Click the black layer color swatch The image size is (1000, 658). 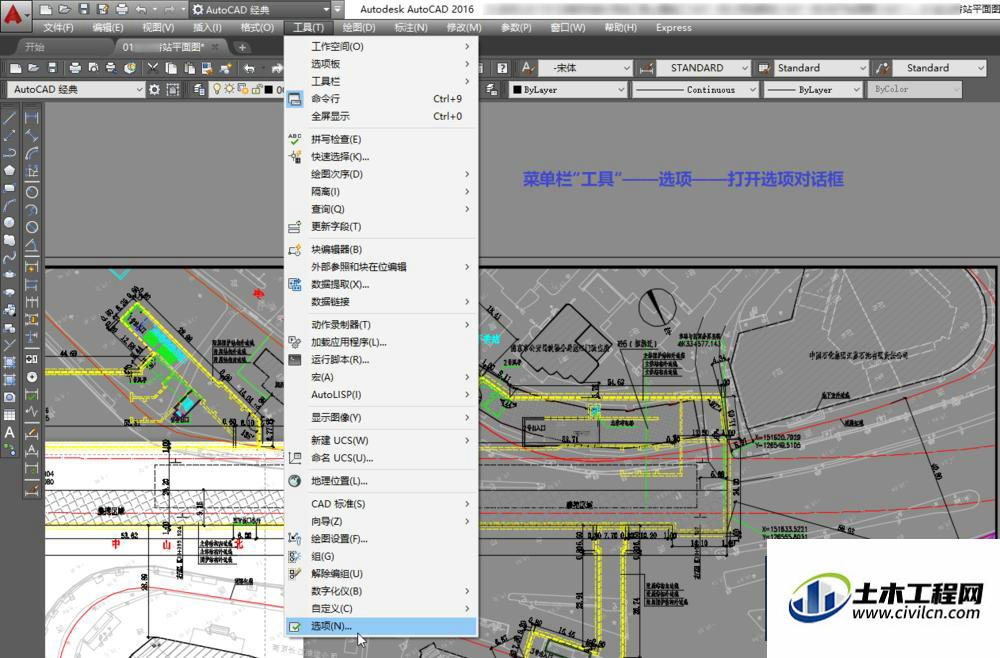coord(268,90)
